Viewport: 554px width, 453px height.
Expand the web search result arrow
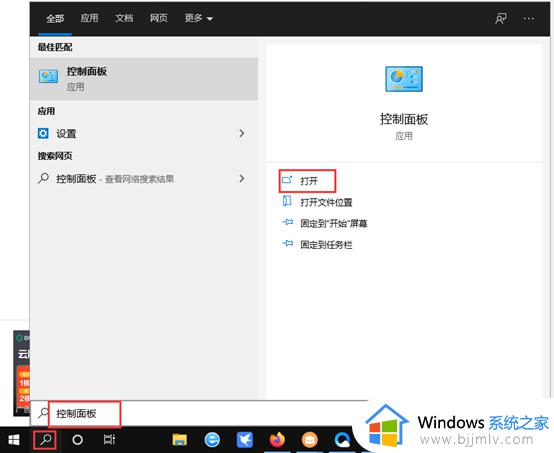[x=242, y=178]
